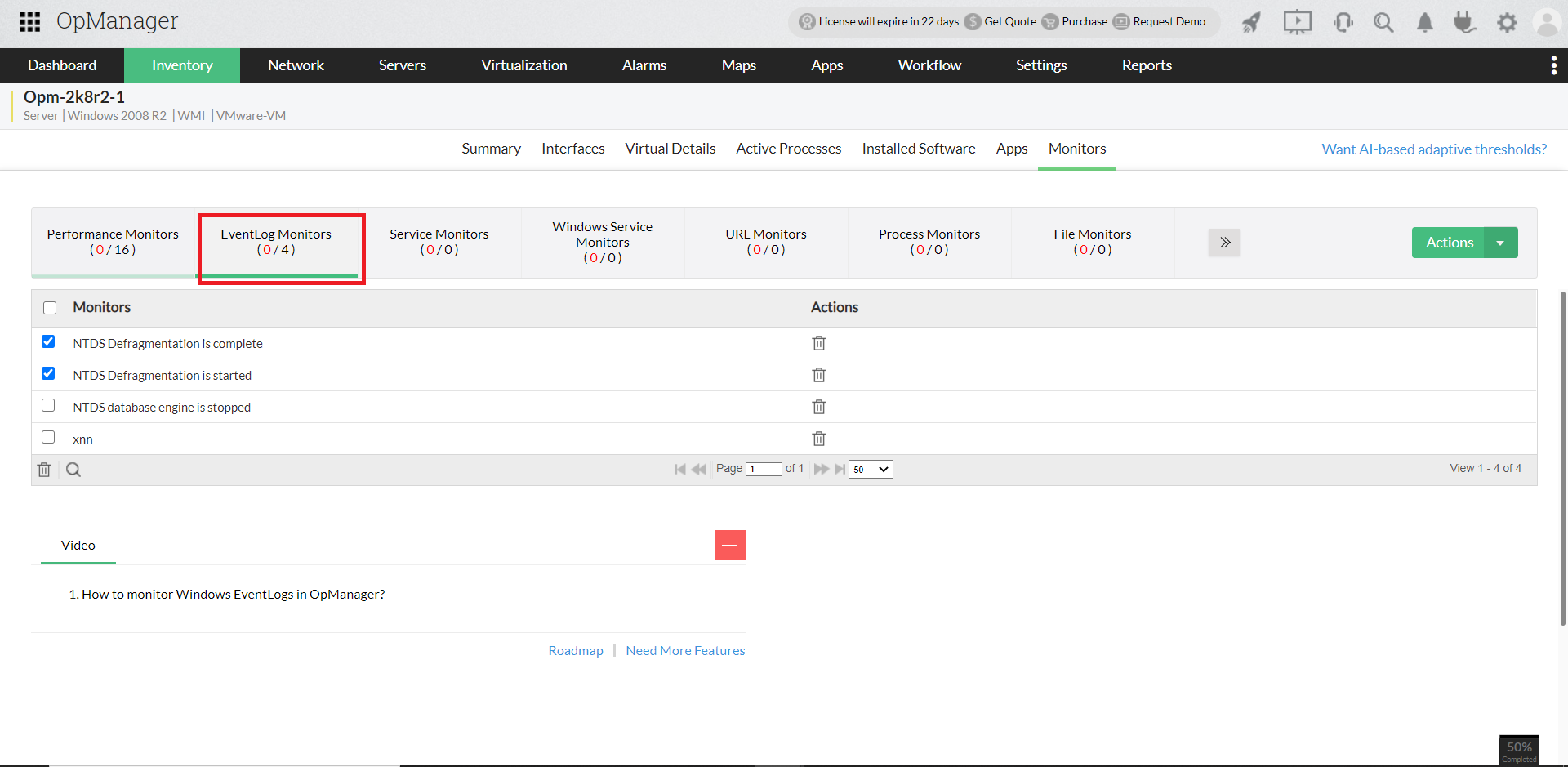Click the page number input field
Screen dimensions: 1568x767
click(x=764, y=469)
